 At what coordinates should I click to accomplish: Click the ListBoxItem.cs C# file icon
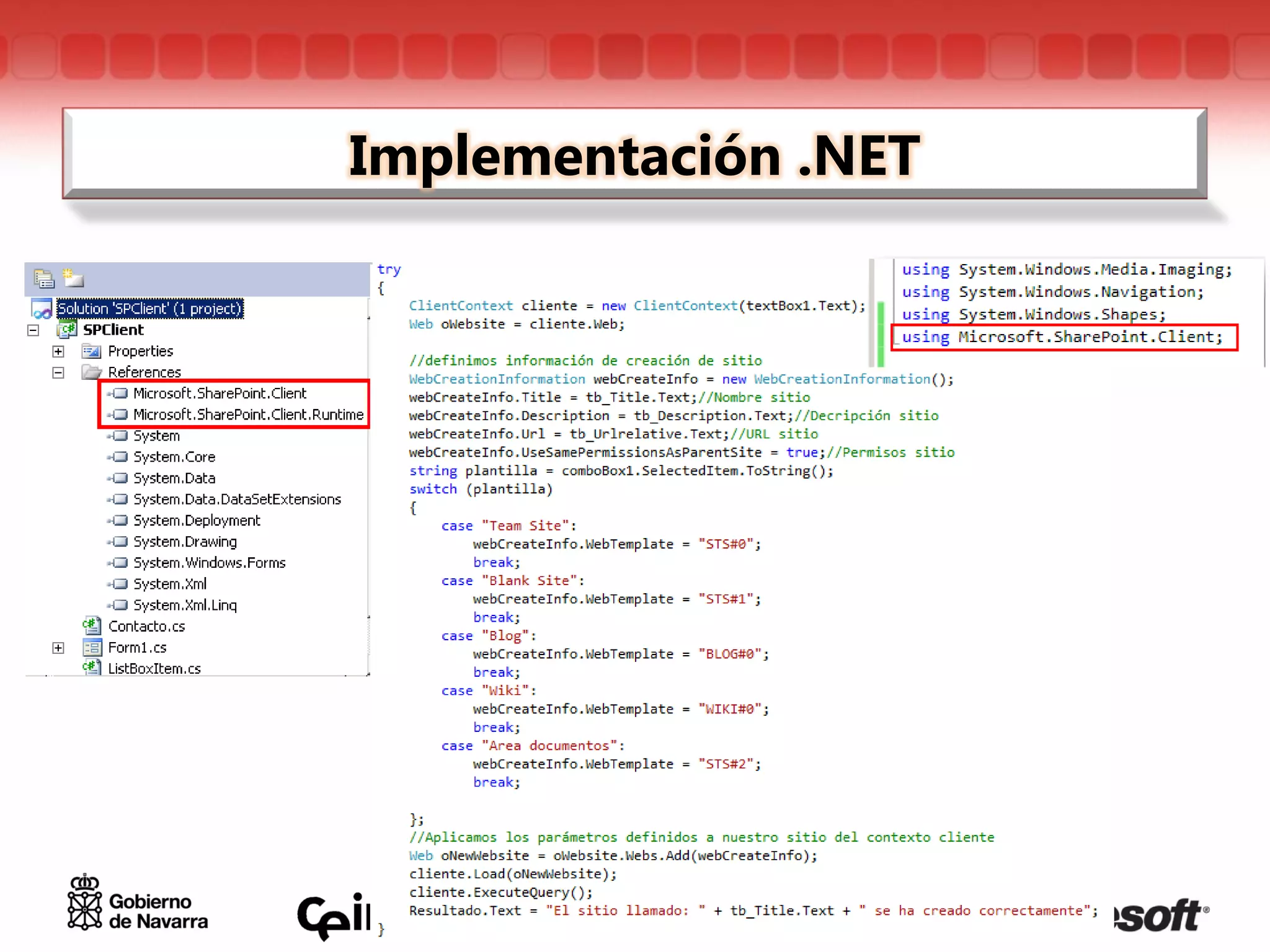[92, 668]
